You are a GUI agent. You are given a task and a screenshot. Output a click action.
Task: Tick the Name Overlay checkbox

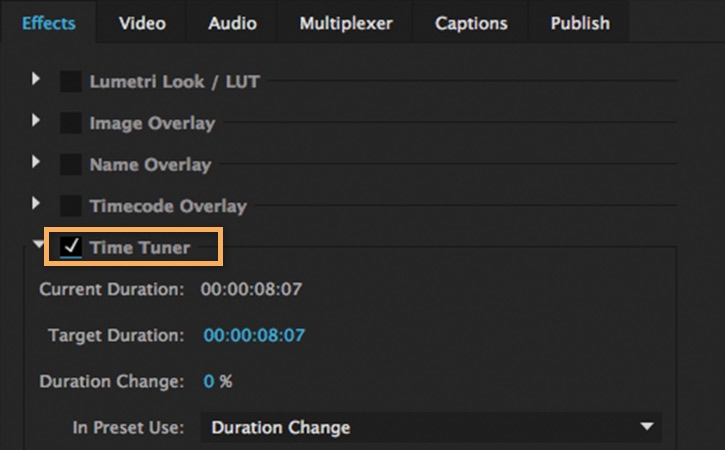click(71, 165)
